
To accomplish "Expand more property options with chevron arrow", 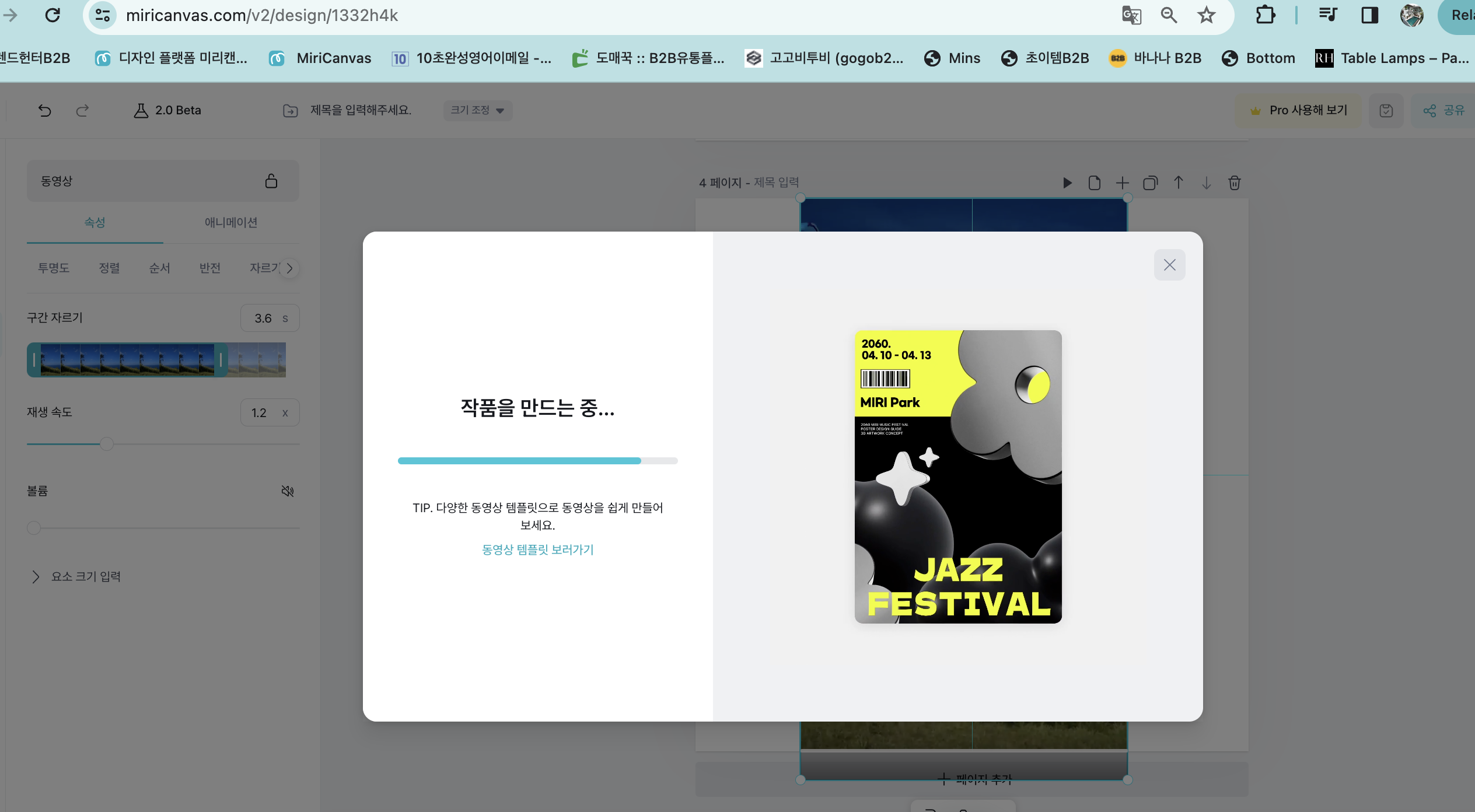I will coord(289,268).
